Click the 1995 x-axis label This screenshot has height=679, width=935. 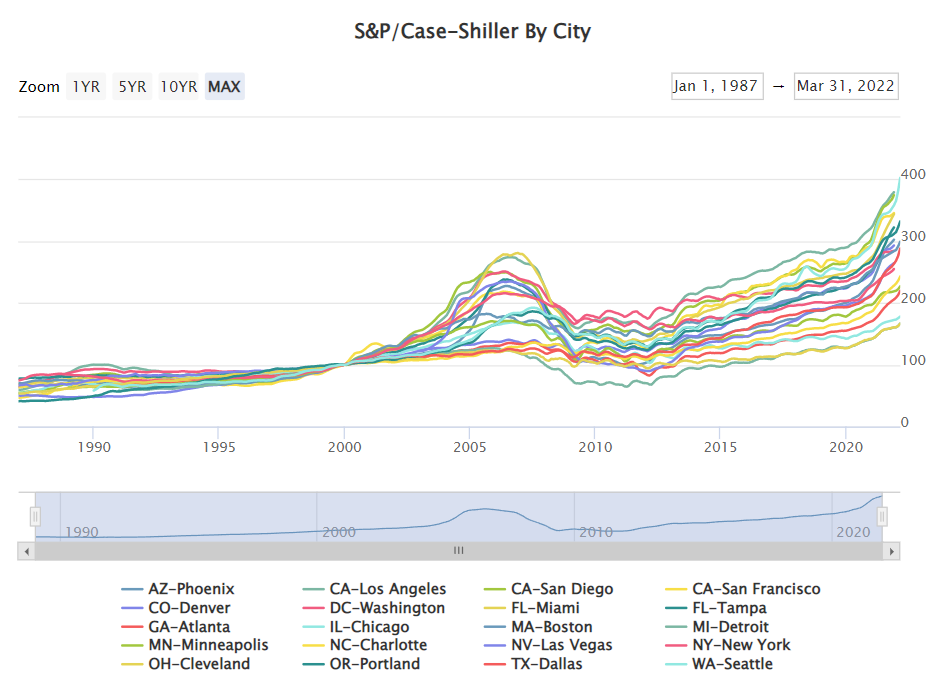click(219, 447)
